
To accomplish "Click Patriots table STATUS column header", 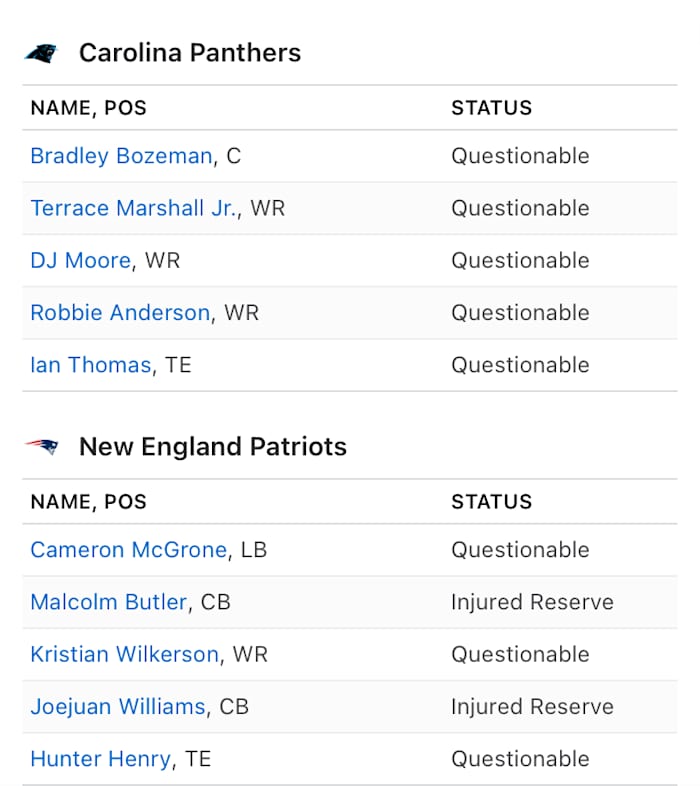I will (491, 502).
